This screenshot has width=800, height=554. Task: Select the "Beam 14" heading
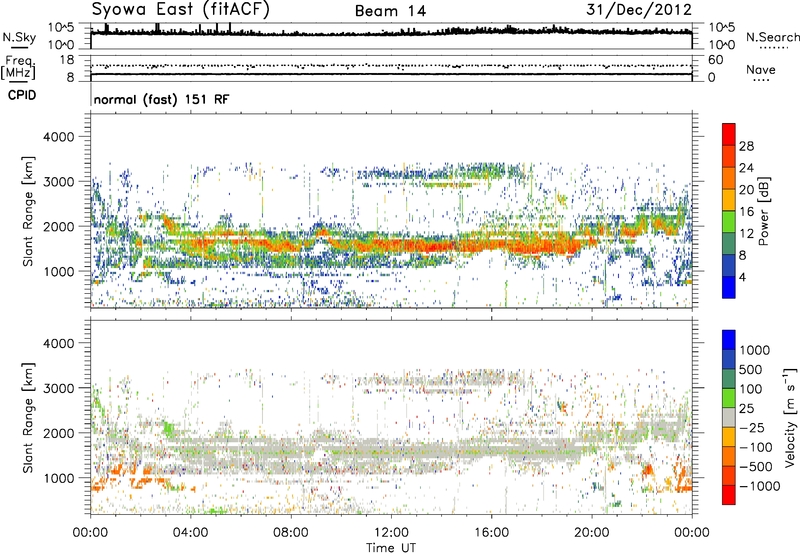click(x=390, y=11)
